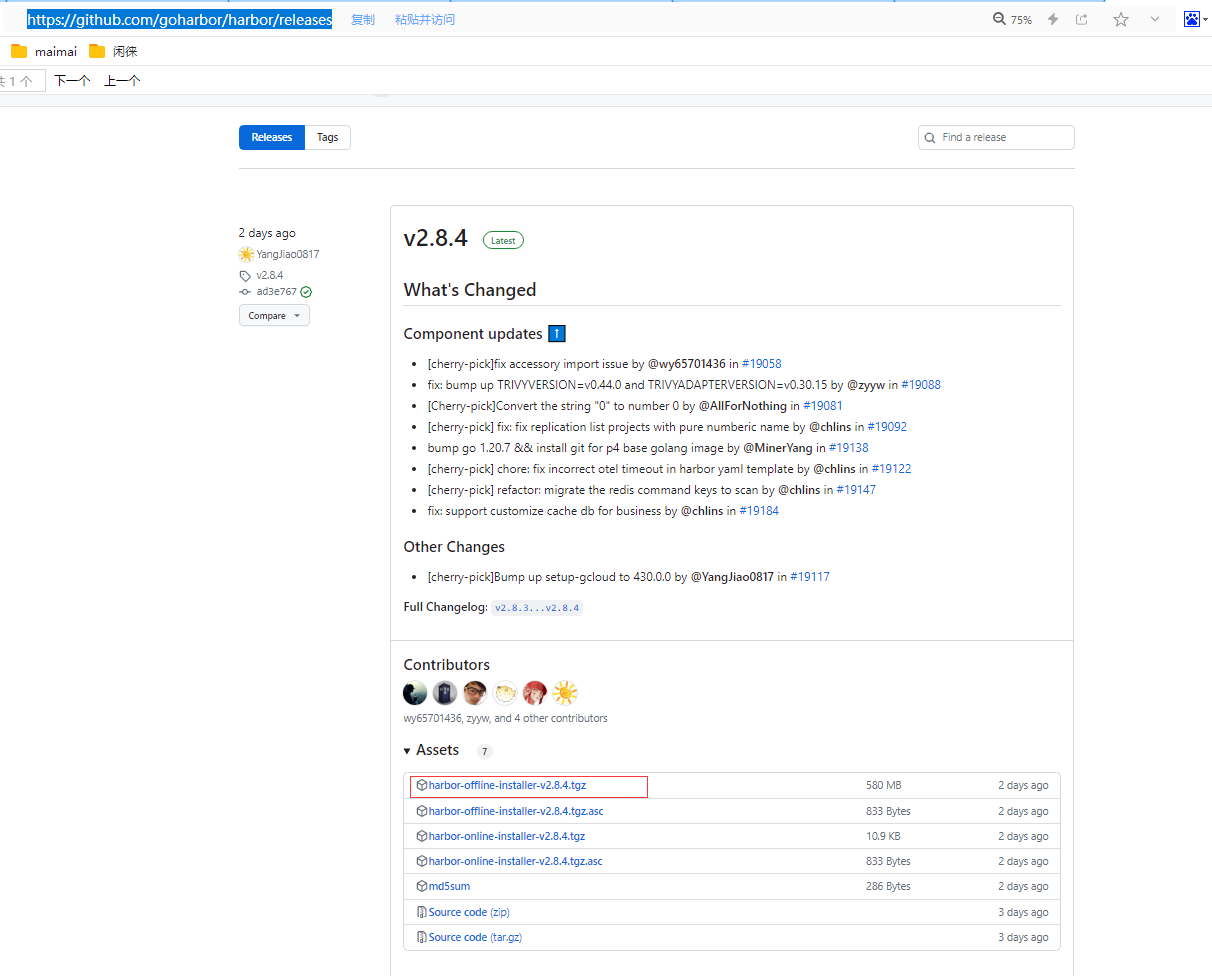The image size is (1212, 976).
Task: Click the Find a release search field
Action: (x=996, y=137)
